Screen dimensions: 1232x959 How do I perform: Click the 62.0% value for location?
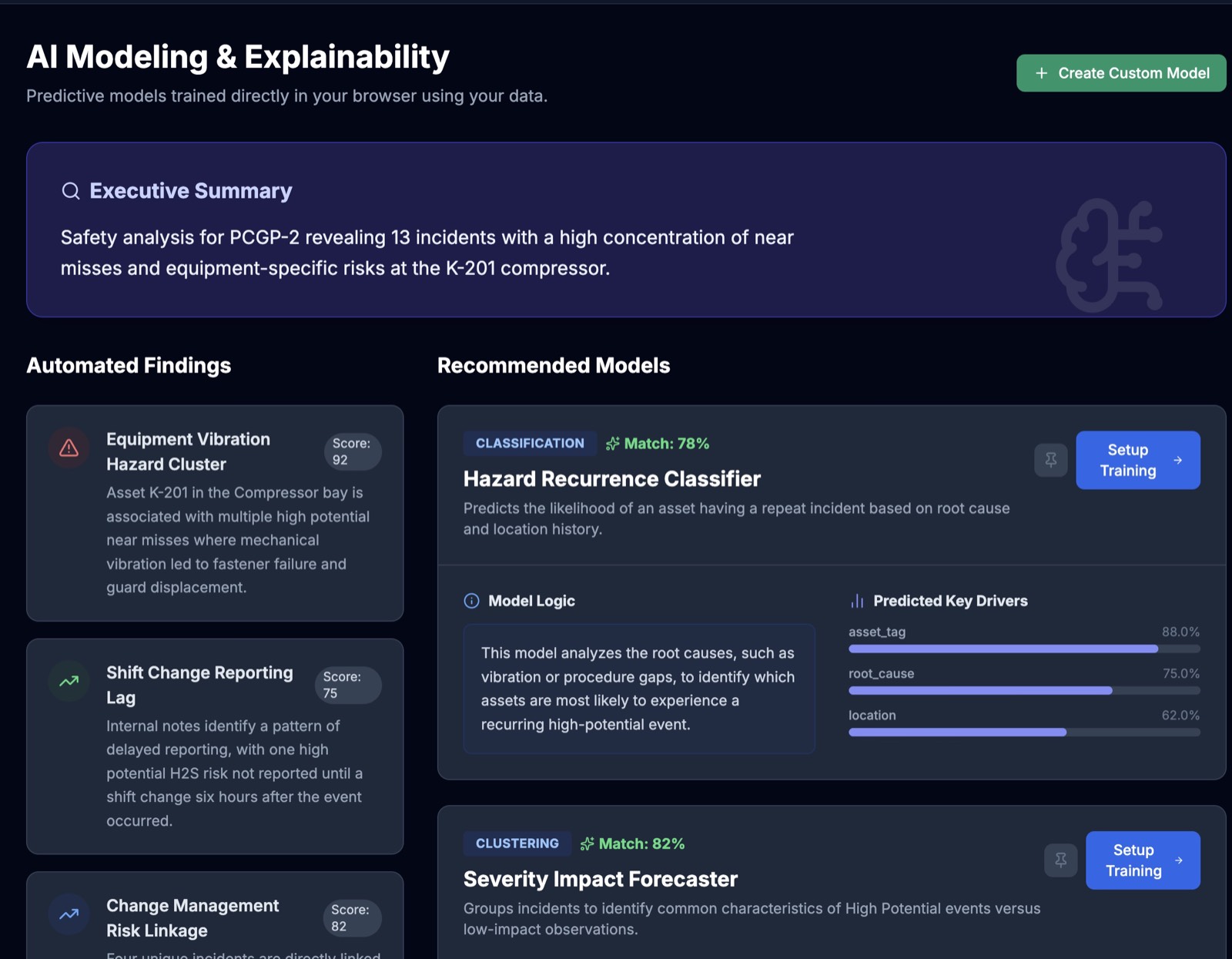click(x=1180, y=715)
